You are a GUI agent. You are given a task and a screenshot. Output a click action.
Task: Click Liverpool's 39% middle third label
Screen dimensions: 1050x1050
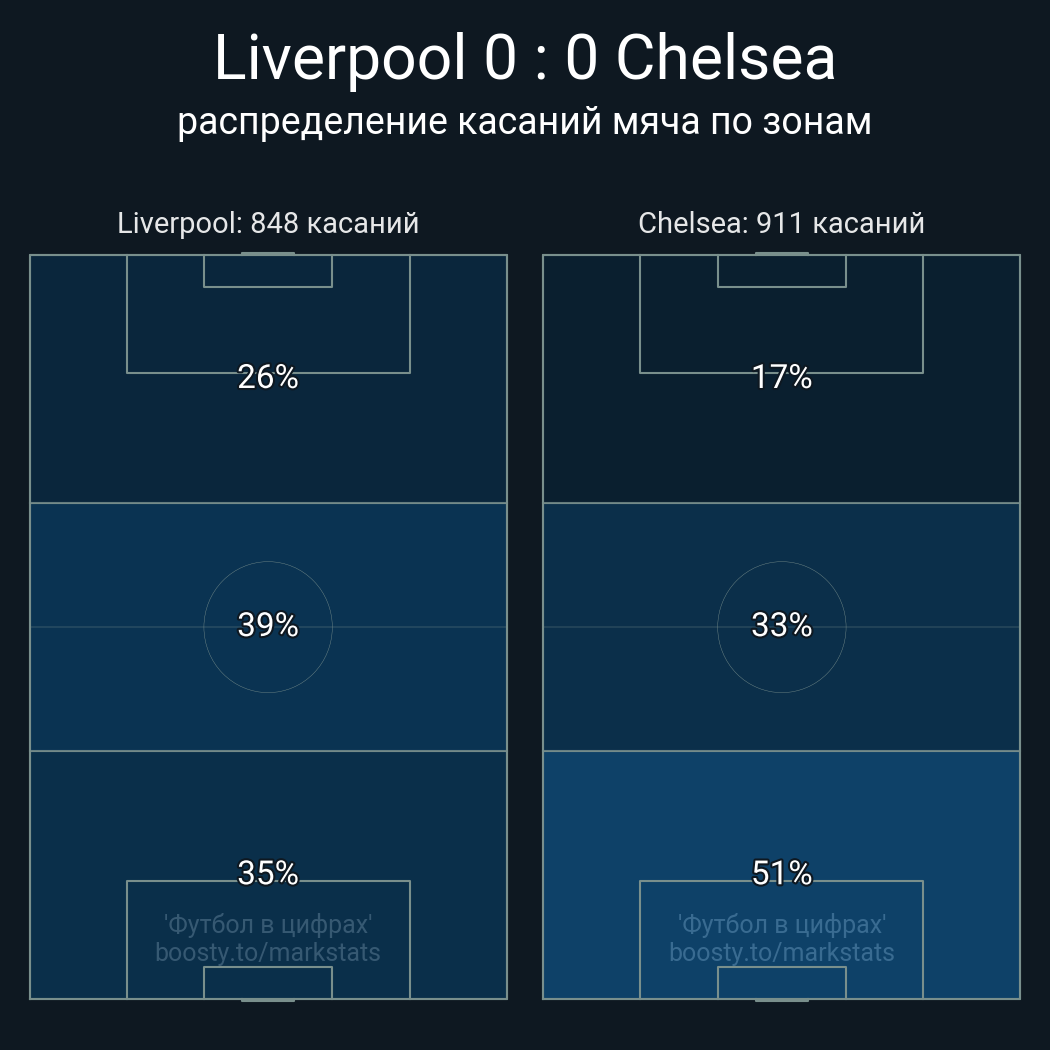click(268, 625)
